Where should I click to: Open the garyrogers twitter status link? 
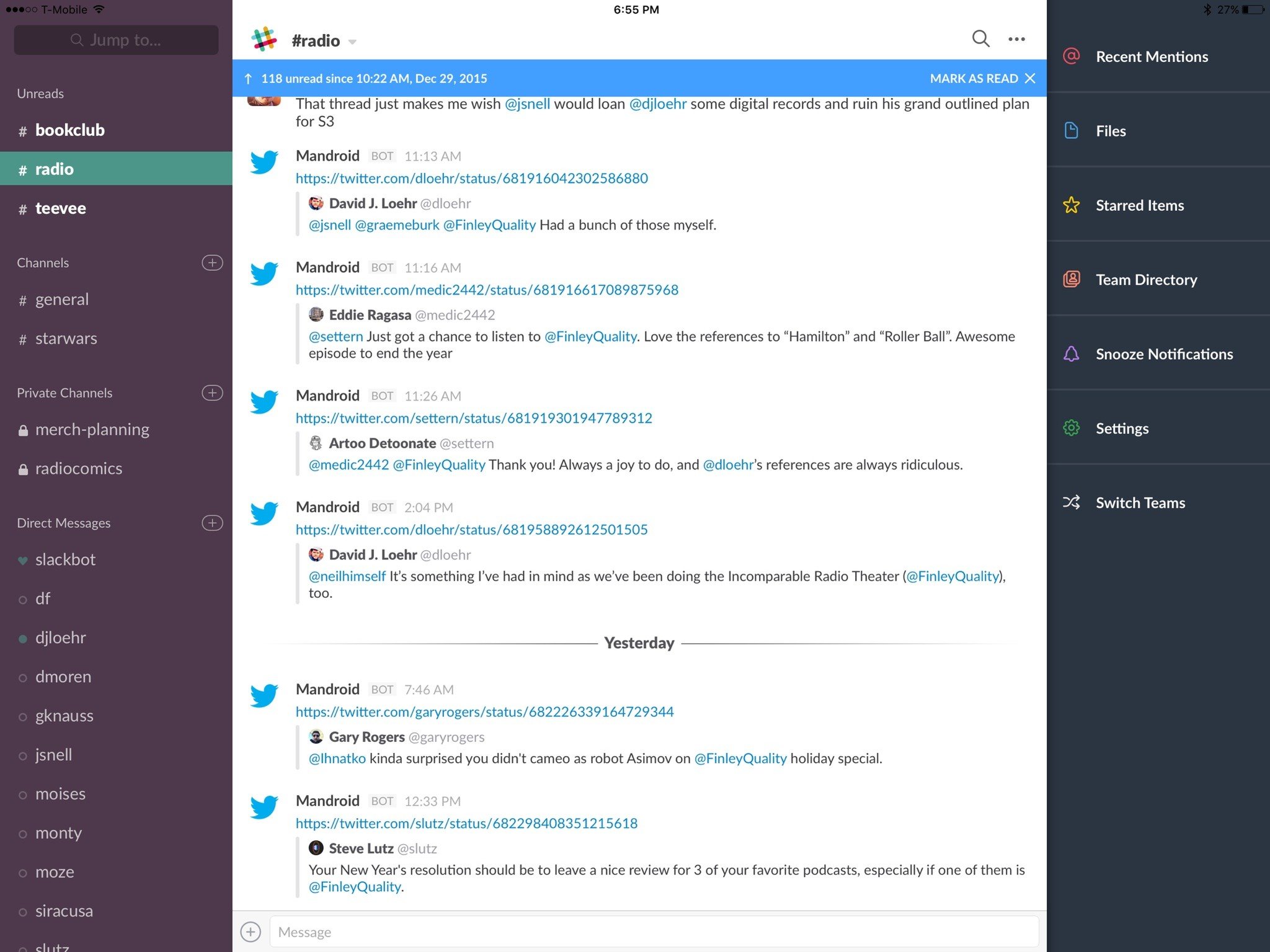click(484, 711)
